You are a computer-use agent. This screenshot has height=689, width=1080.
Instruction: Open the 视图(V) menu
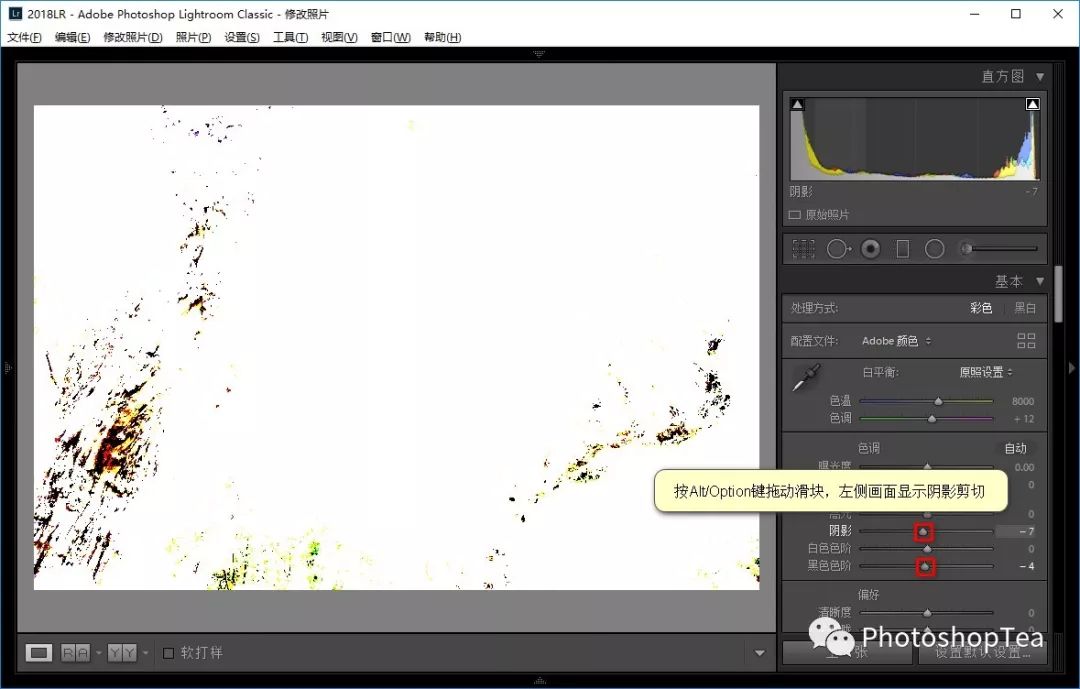[339, 37]
